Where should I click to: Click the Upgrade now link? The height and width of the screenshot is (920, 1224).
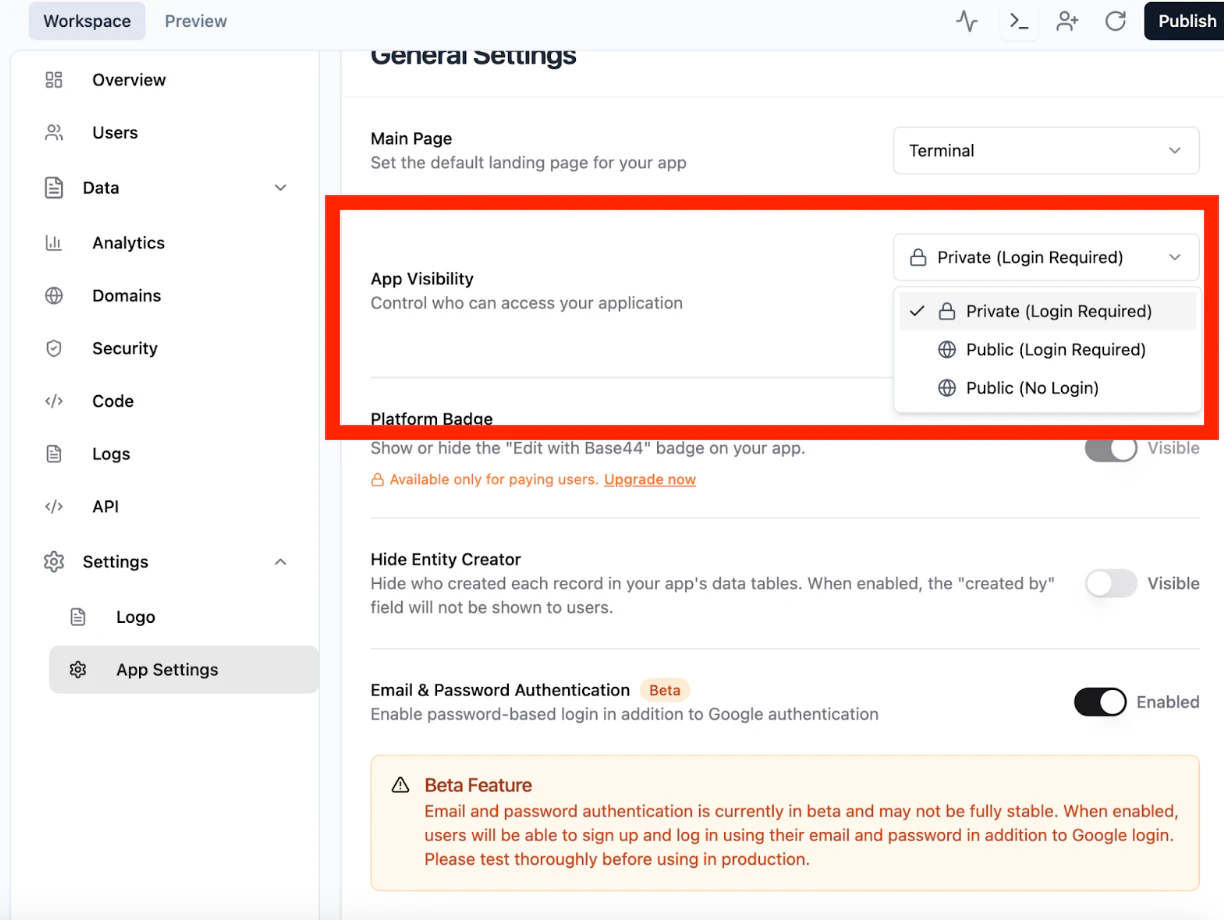tap(650, 480)
